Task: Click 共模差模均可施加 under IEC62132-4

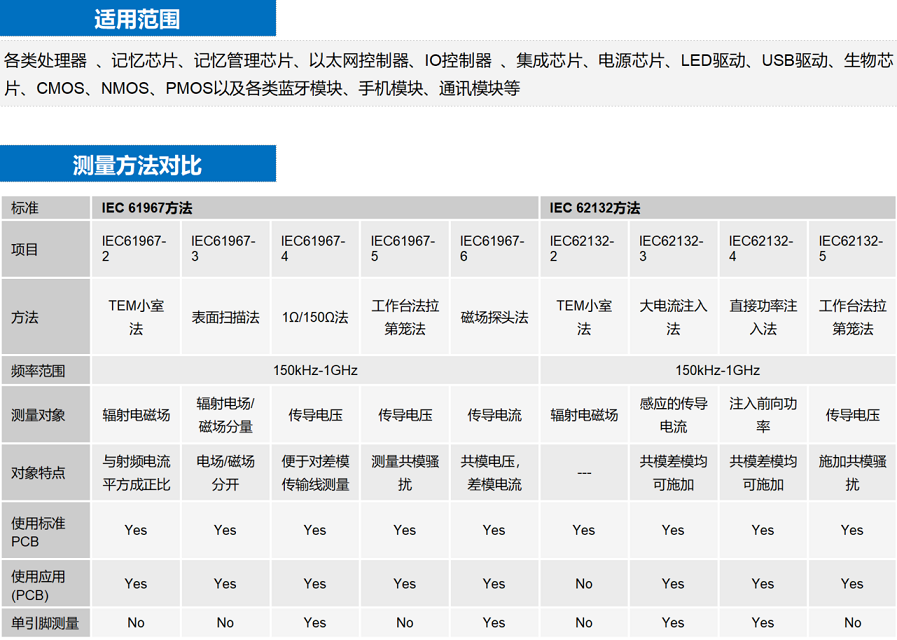Action: 763,472
